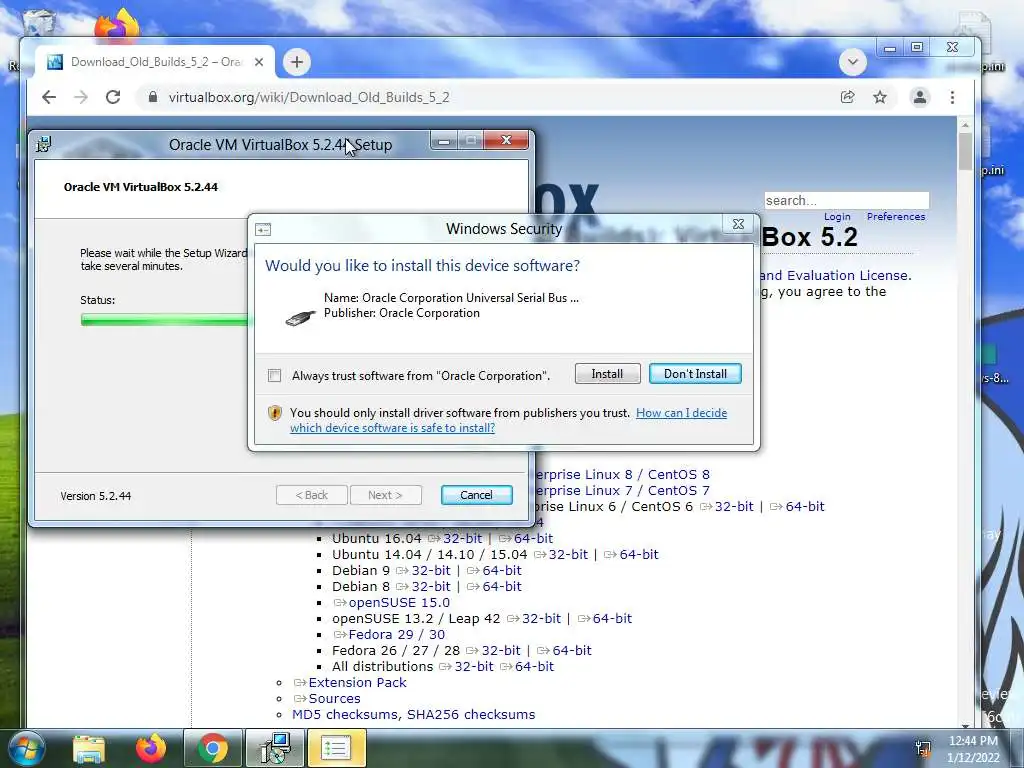Click the address bar URL

pos(309,97)
